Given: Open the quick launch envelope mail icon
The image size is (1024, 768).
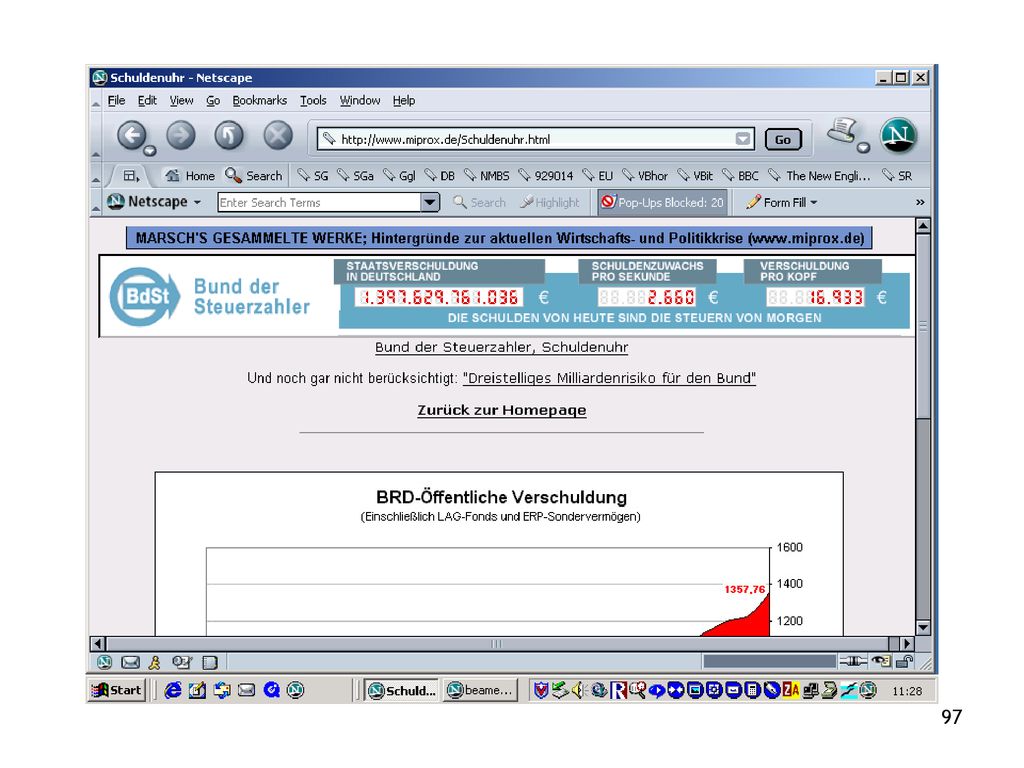Looking at the screenshot, I should click(246, 690).
